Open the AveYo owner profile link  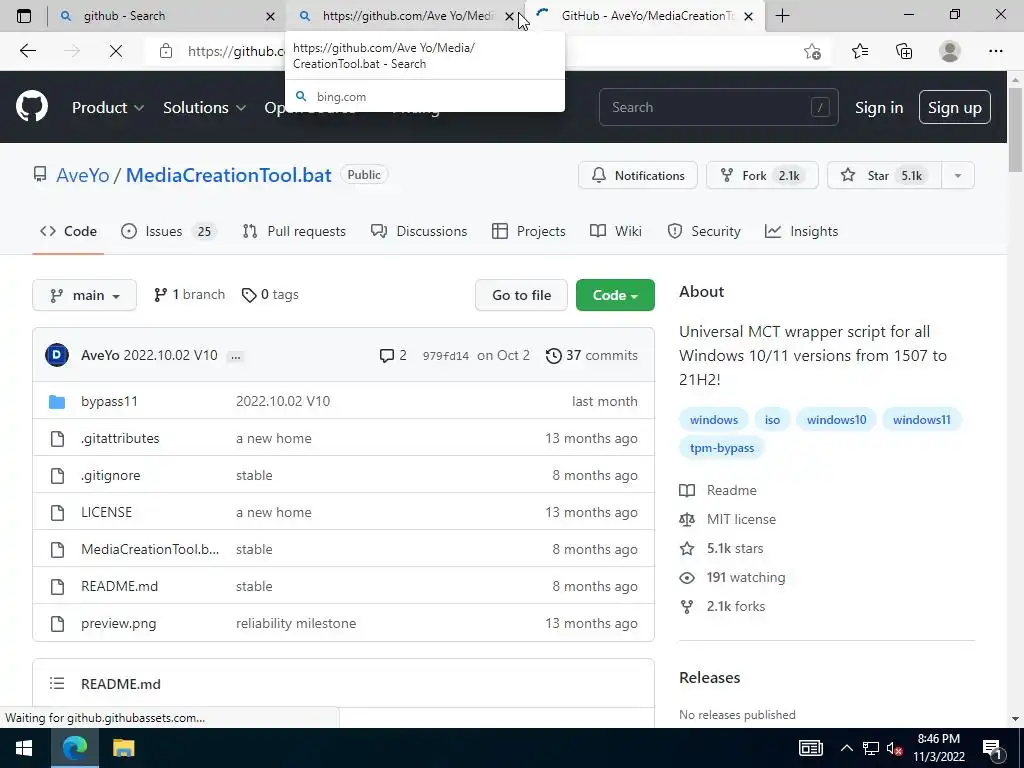pos(82,175)
